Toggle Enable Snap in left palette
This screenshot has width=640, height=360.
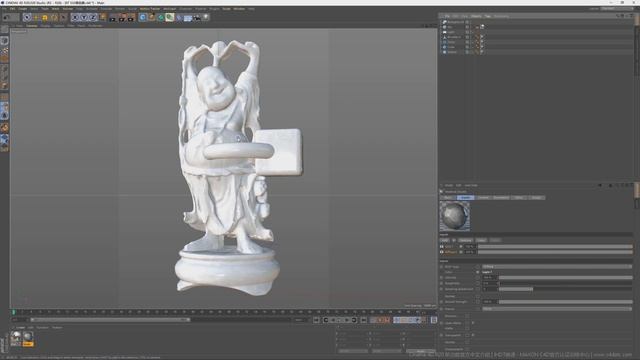click(x=4, y=128)
